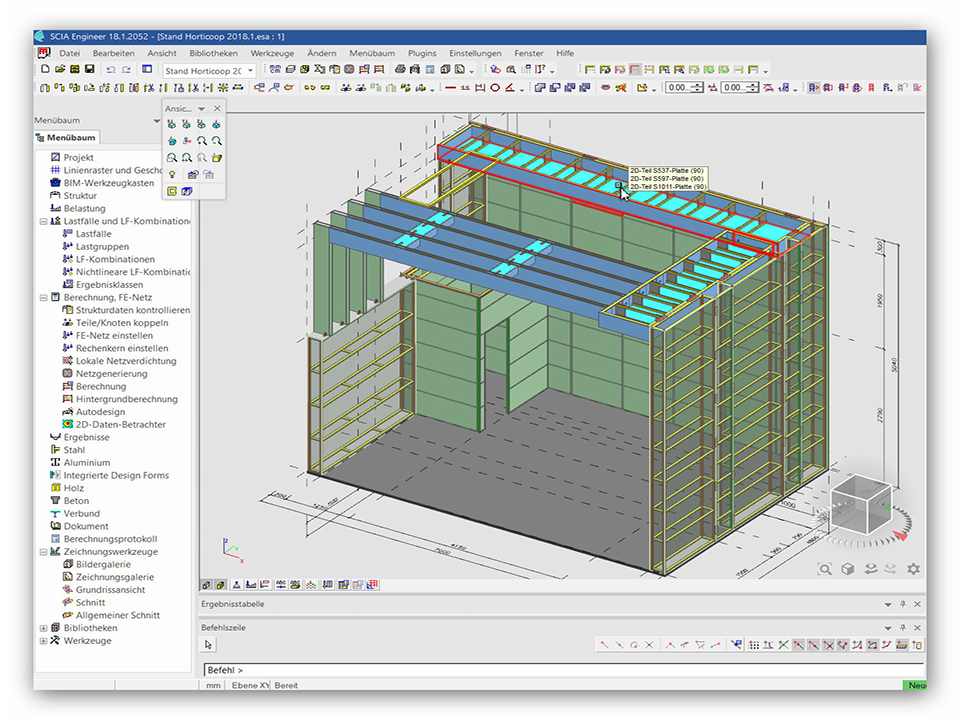Expand the Bibliotheken tree node

point(43,628)
